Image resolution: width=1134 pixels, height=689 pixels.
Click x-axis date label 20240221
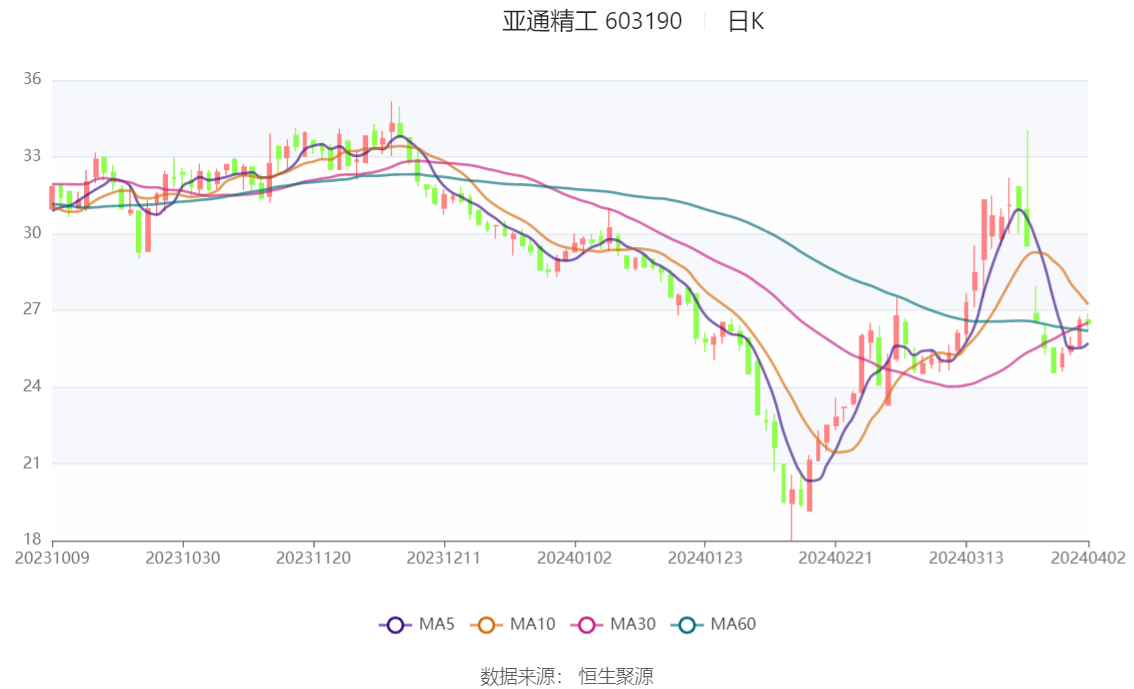pyautogui.click(x=835, y=558)
